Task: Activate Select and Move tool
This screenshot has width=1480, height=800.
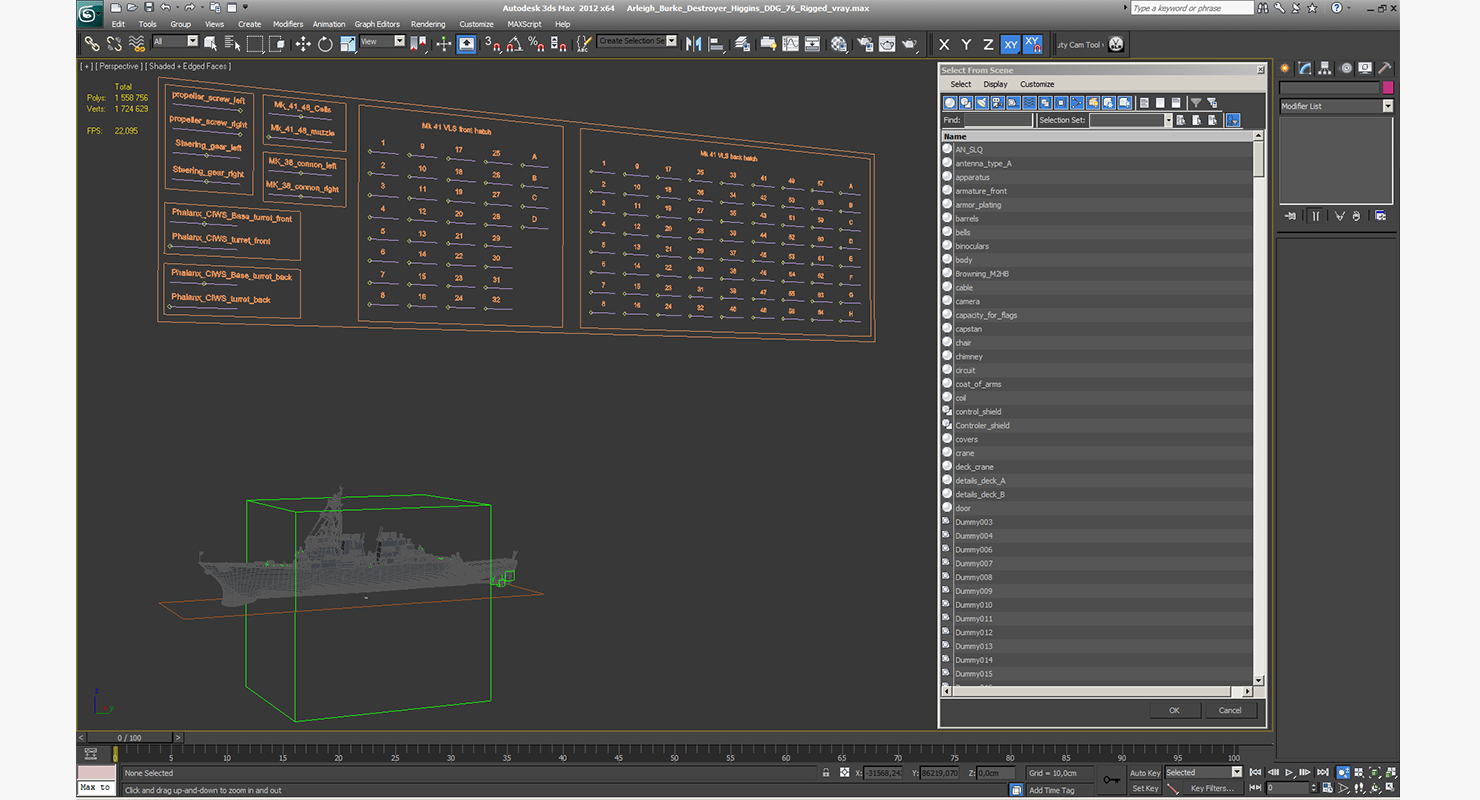Action: coord(303,44)
